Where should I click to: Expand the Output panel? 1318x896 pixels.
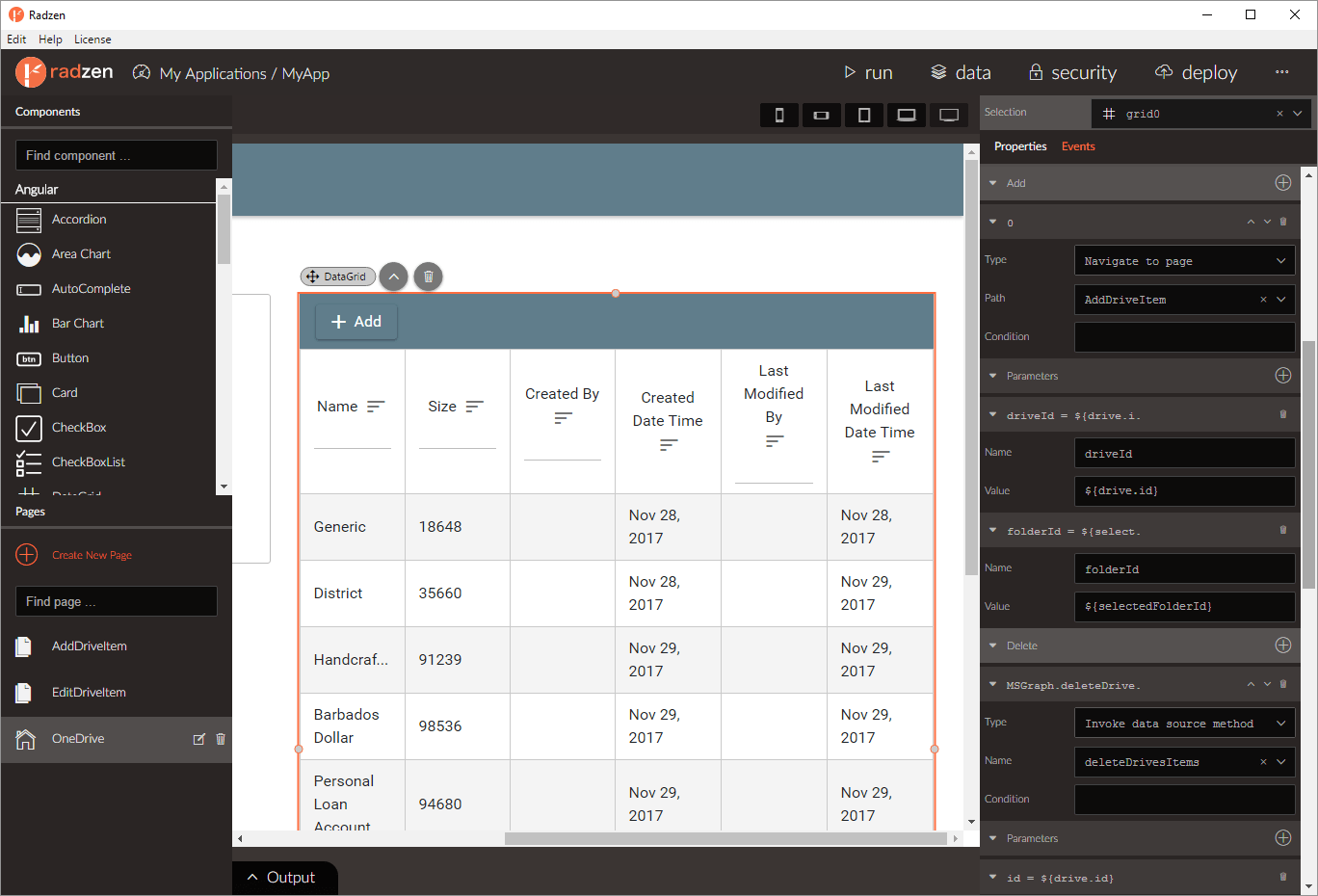tap(284, 878)
